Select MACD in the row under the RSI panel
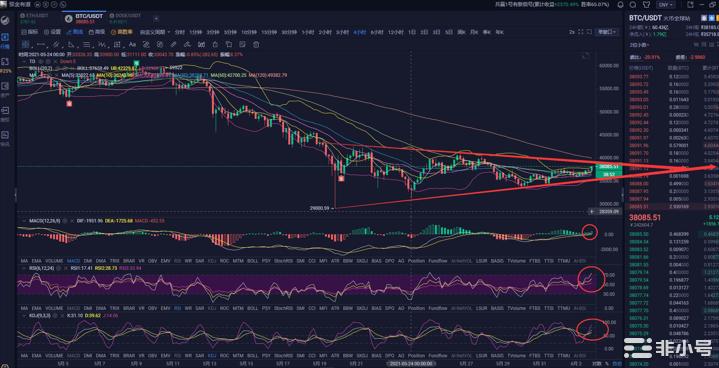The image size is (719, 368). (x=73, y=308)
